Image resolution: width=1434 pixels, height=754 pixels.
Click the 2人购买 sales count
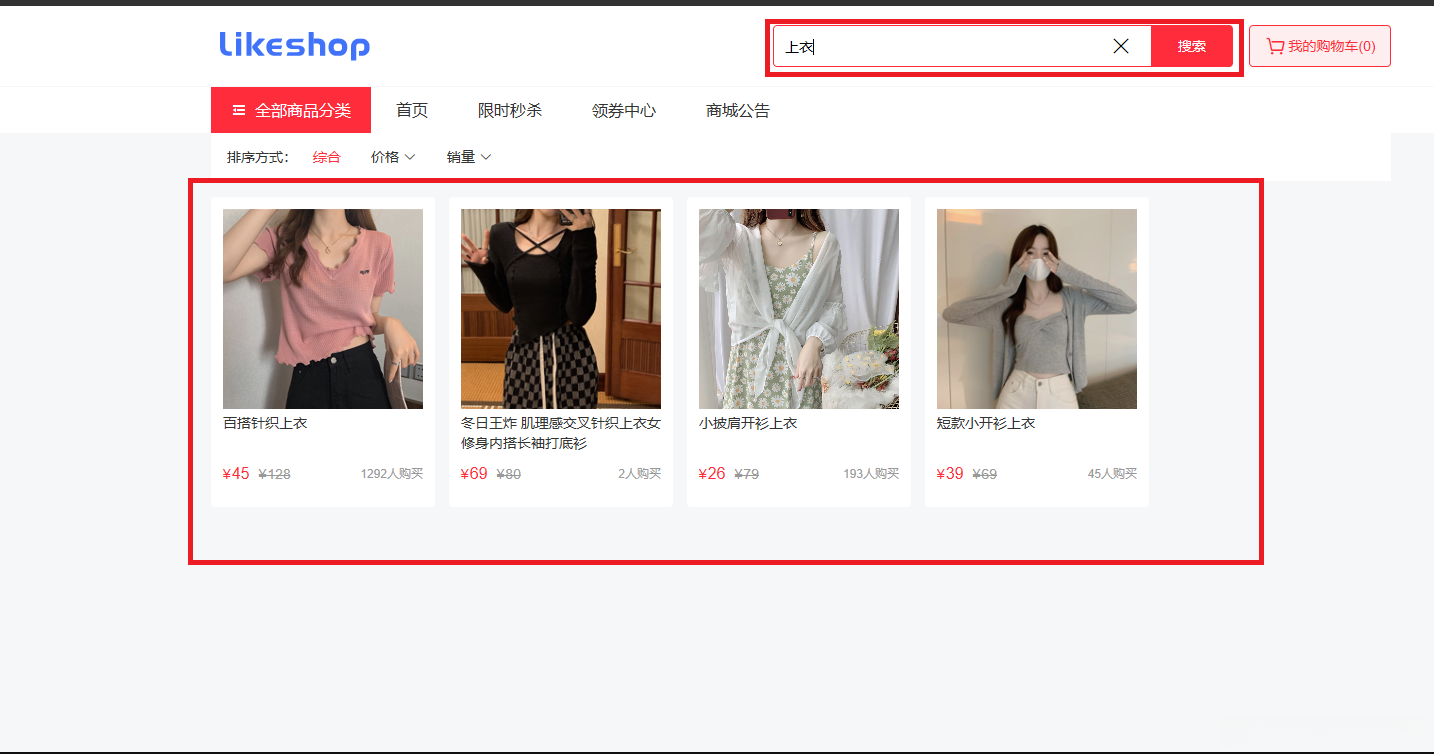639,474
